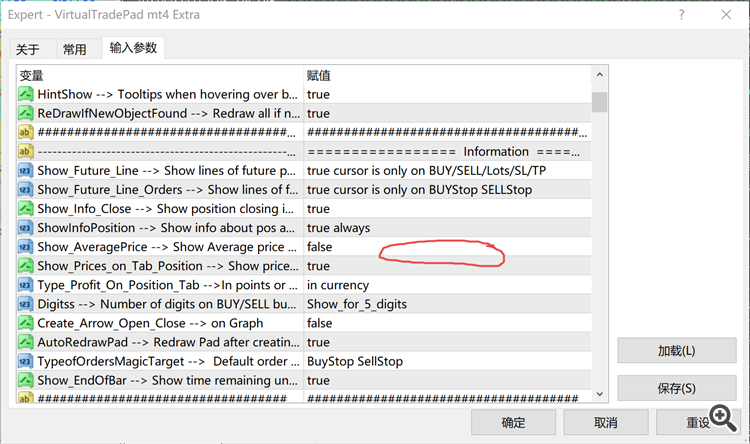Select AutoRedrawPad value true

click(318, 343)
